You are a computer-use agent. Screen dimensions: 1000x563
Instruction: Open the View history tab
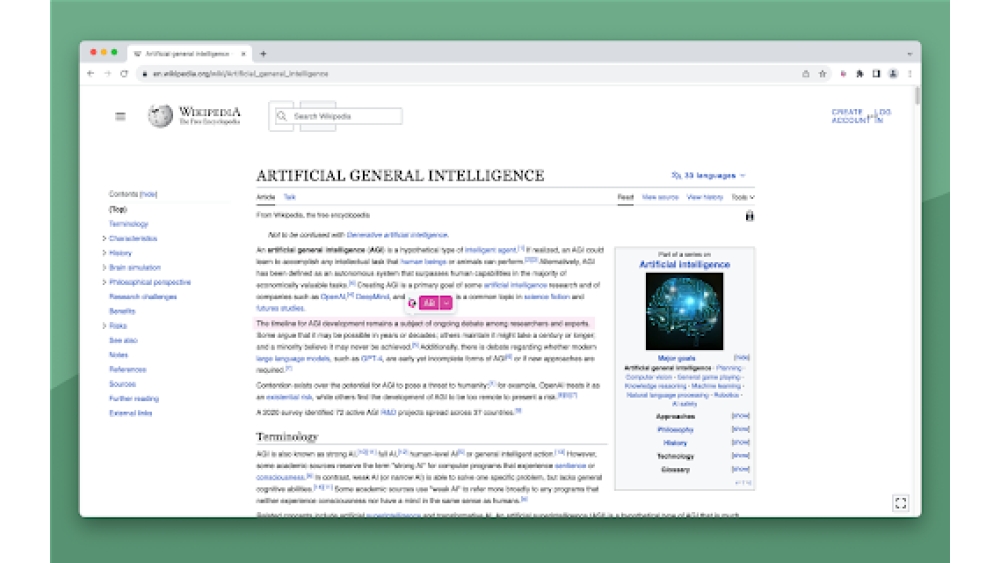tap(705, 197)
